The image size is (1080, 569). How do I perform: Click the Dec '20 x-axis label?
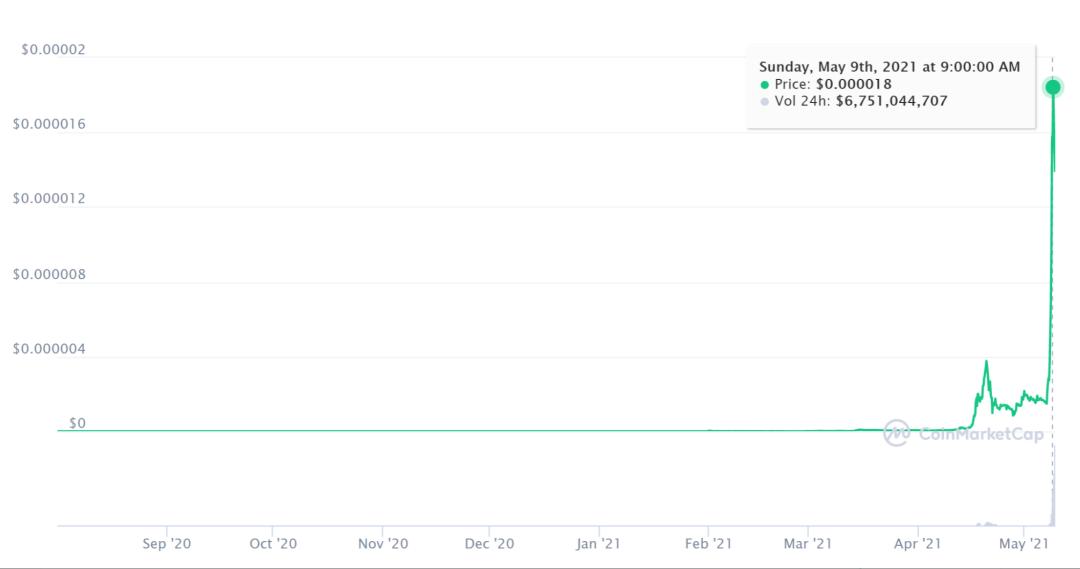tap(490, 544)
